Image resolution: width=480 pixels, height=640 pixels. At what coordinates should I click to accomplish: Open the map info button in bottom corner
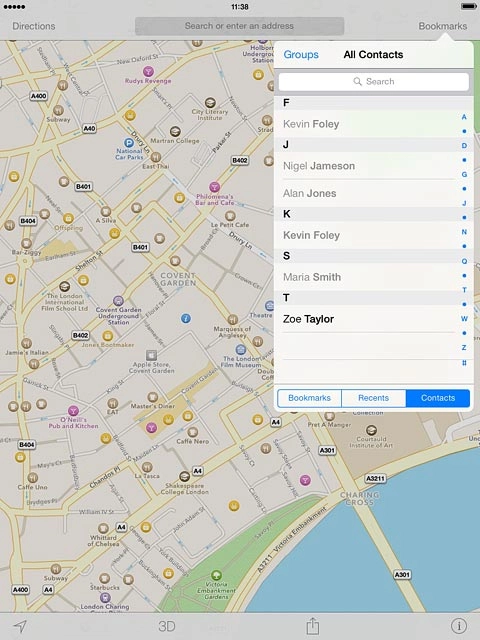pyautogui.click(x=459, y=625)
